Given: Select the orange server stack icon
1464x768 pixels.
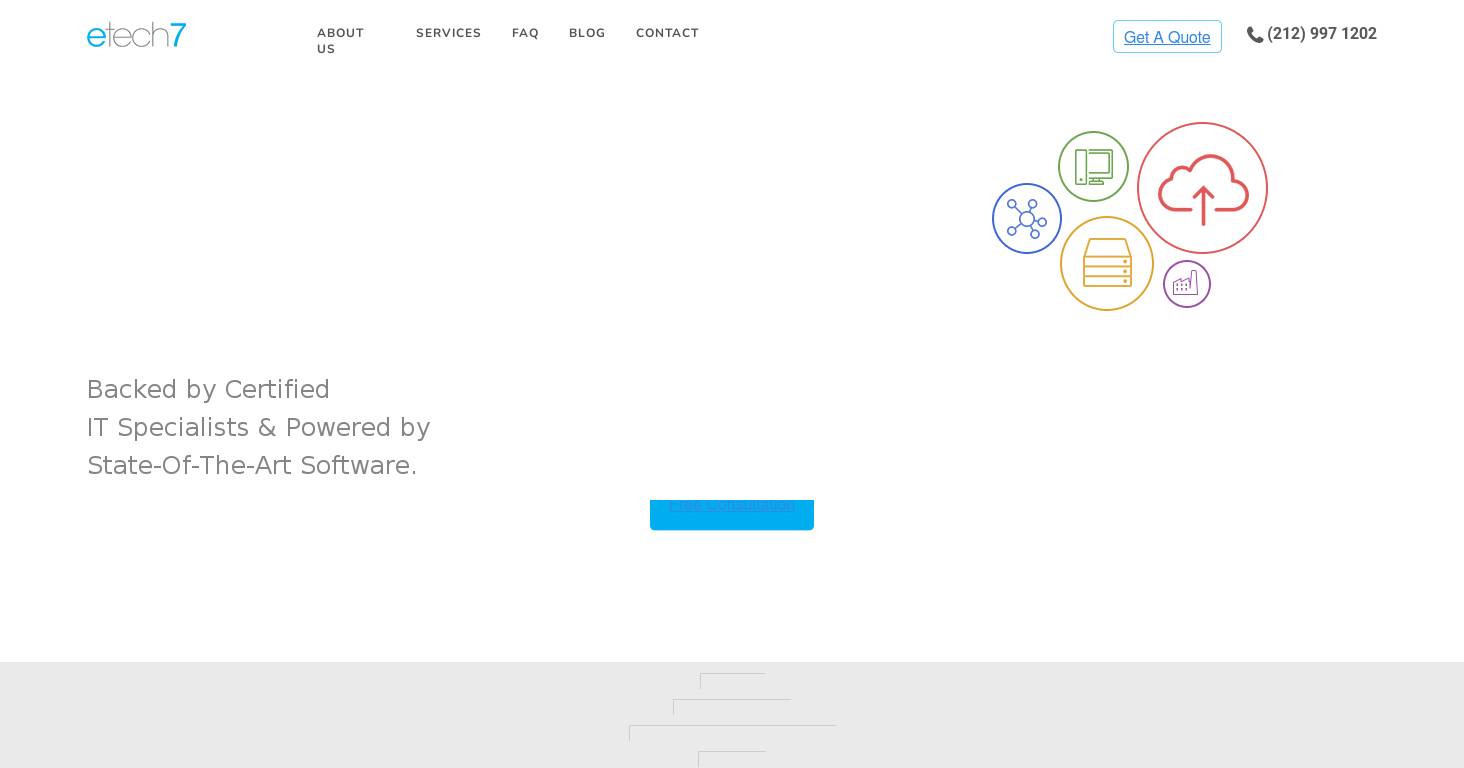Looking at the screenshot, I should tap(1106, 264).
